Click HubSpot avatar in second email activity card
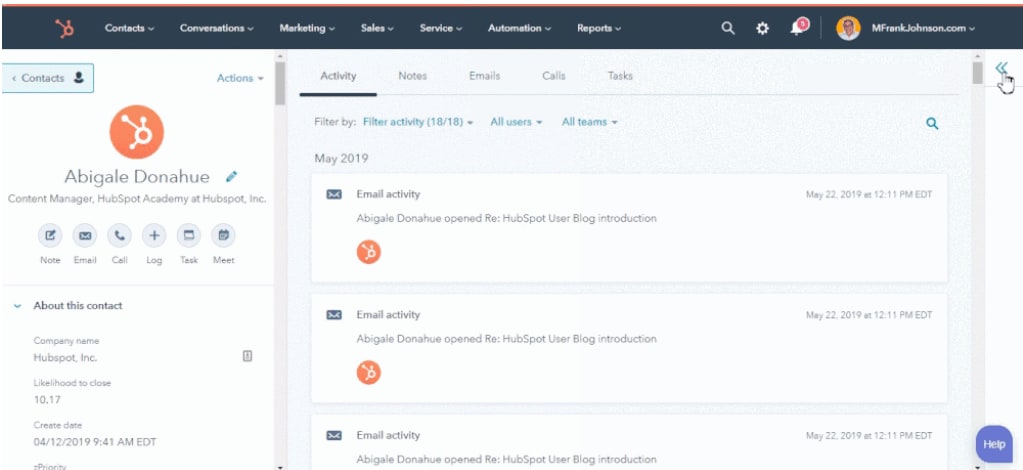 [369, 373]
